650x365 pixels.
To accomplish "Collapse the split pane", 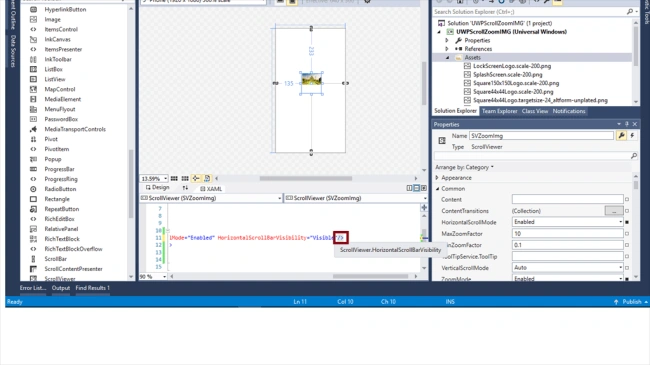I will pyautogui.click(x=424, y=188).
